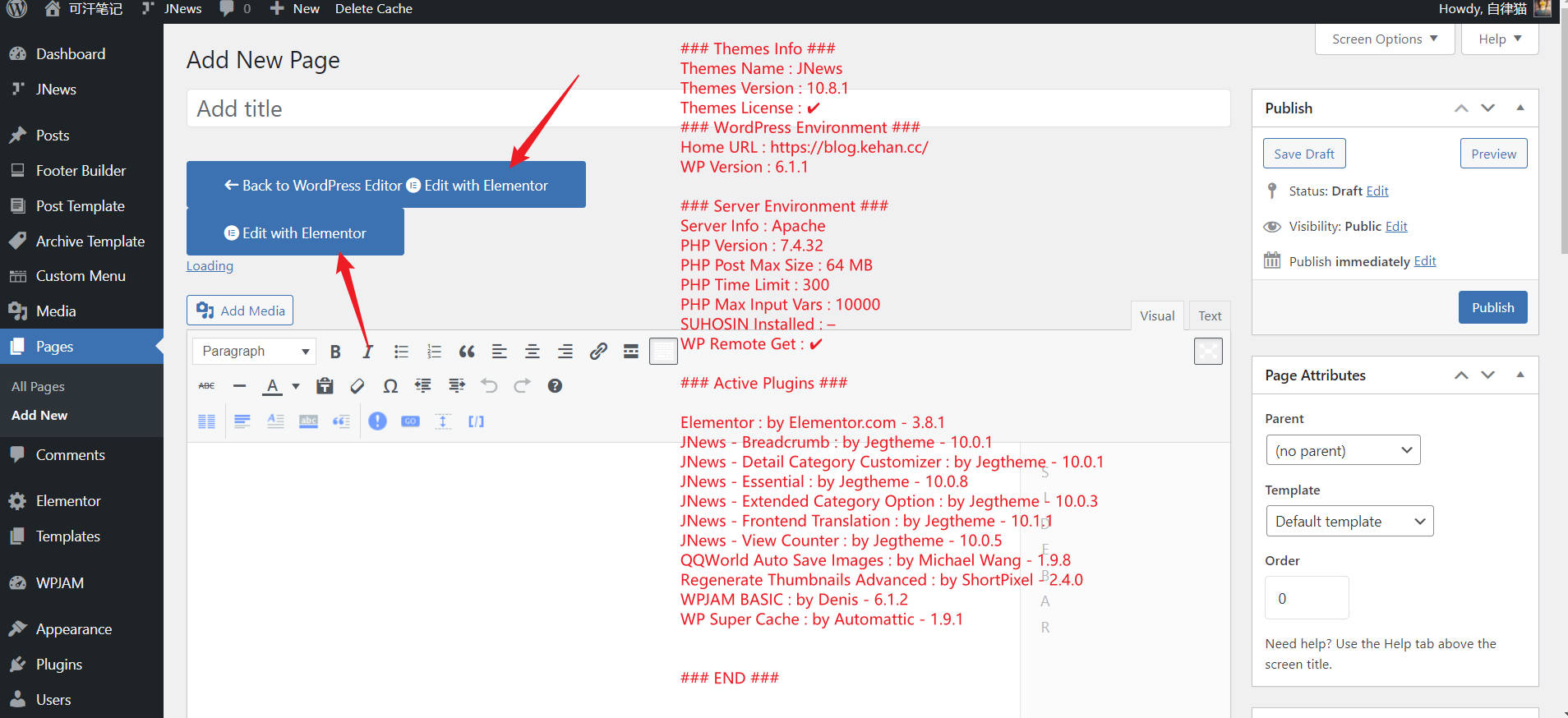1568x718 pixels.
Task: Insert a blockquote with the quote icon
Action: click(467, 352)
